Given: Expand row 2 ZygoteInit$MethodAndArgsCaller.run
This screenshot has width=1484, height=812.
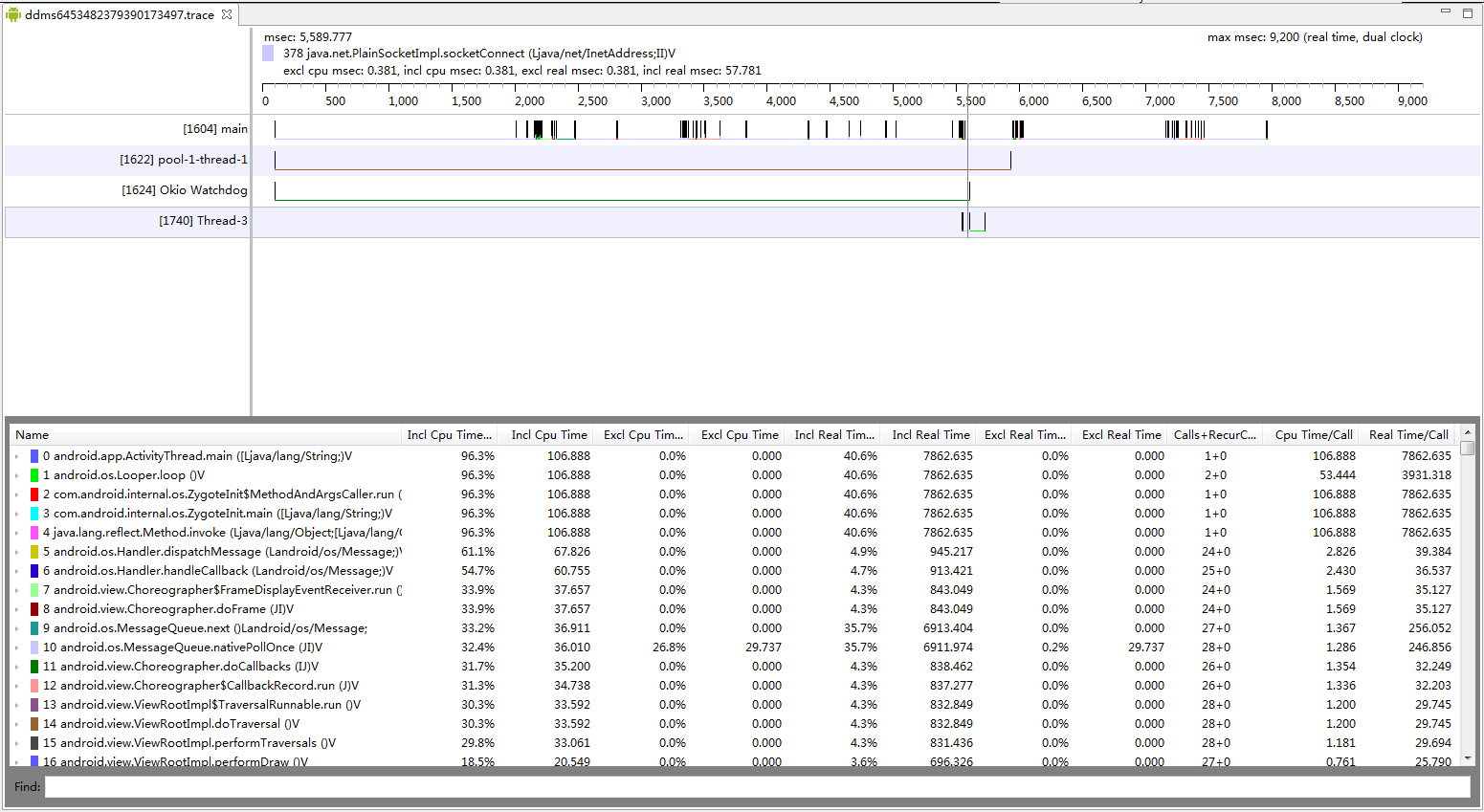Looking at the screenshot, I should click(16, 494).
